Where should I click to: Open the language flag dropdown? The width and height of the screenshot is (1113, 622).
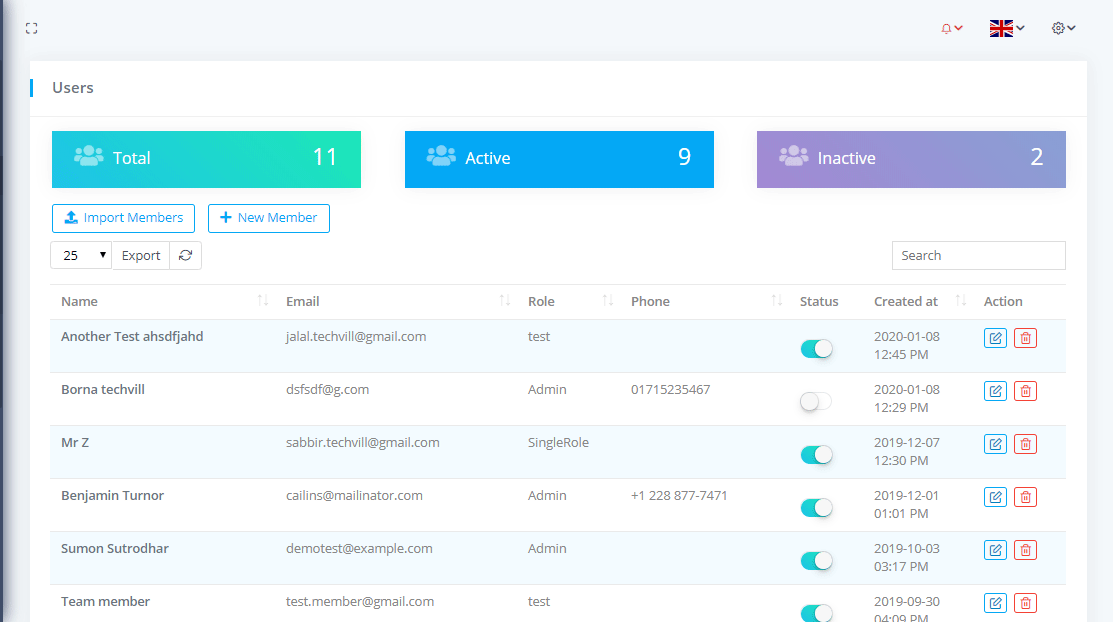pos(1006,29)
